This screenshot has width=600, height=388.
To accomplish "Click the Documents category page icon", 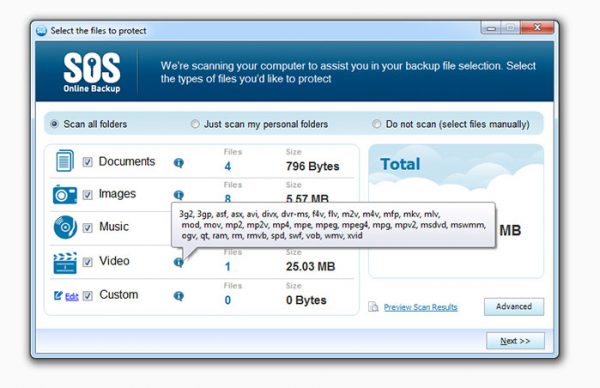I will pyautogui.click(x=64, y=161).
